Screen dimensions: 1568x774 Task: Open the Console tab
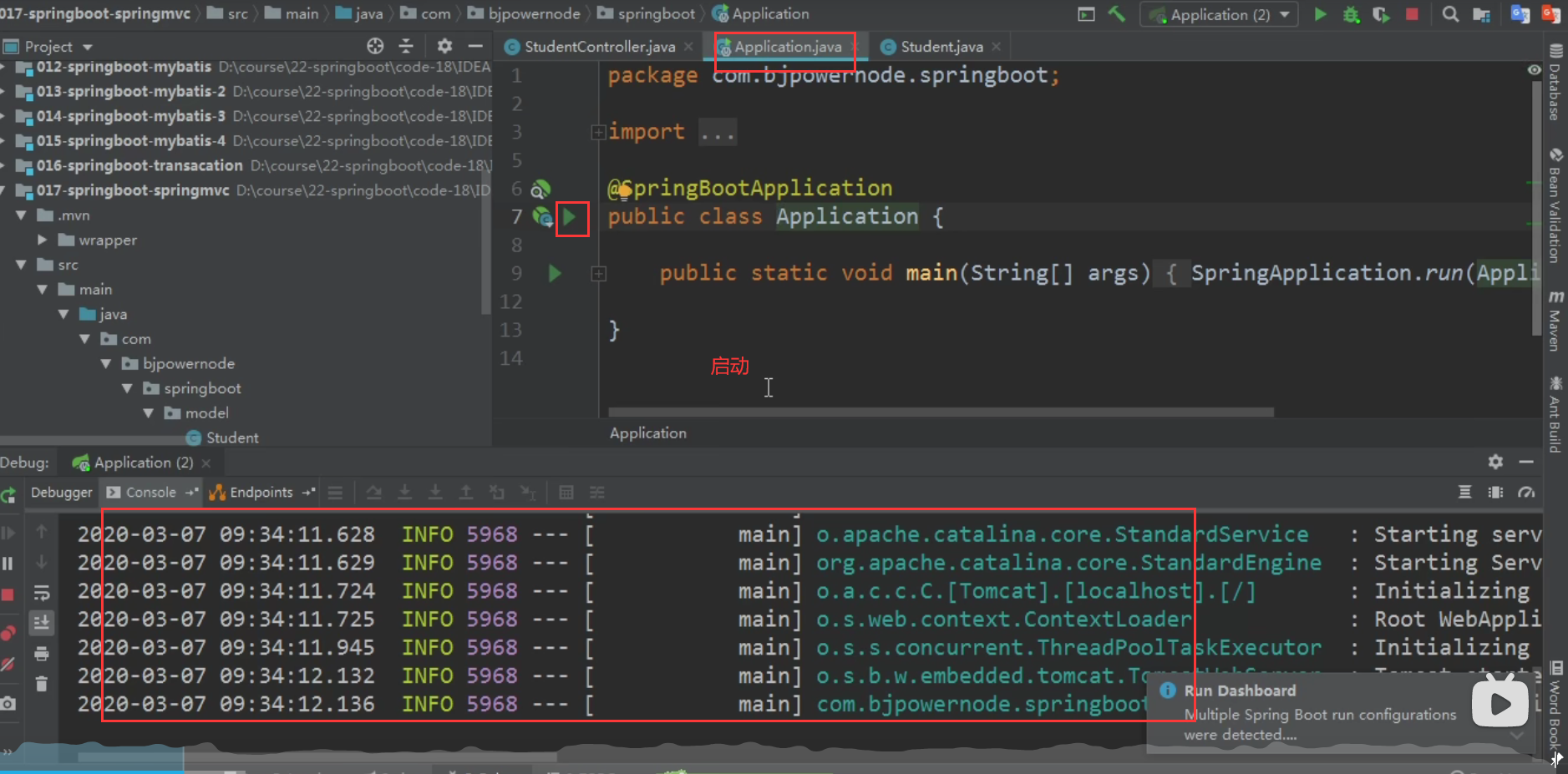(x=150, y=493)
